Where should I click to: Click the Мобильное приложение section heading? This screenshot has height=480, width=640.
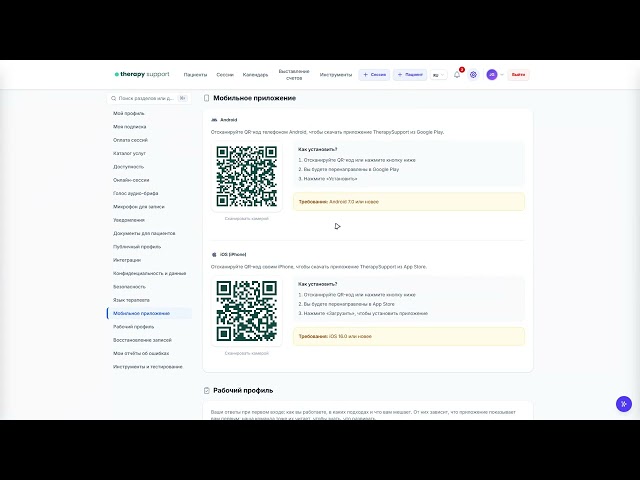[255, 98]
